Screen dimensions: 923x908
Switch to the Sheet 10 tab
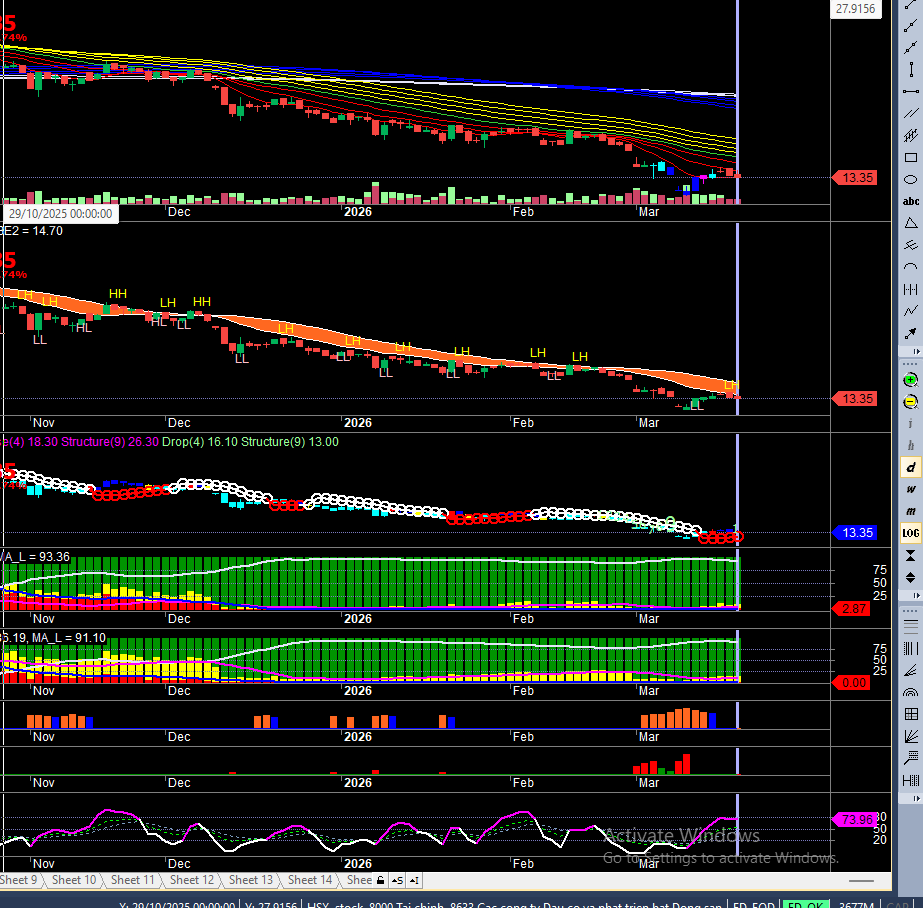[74, 880]
